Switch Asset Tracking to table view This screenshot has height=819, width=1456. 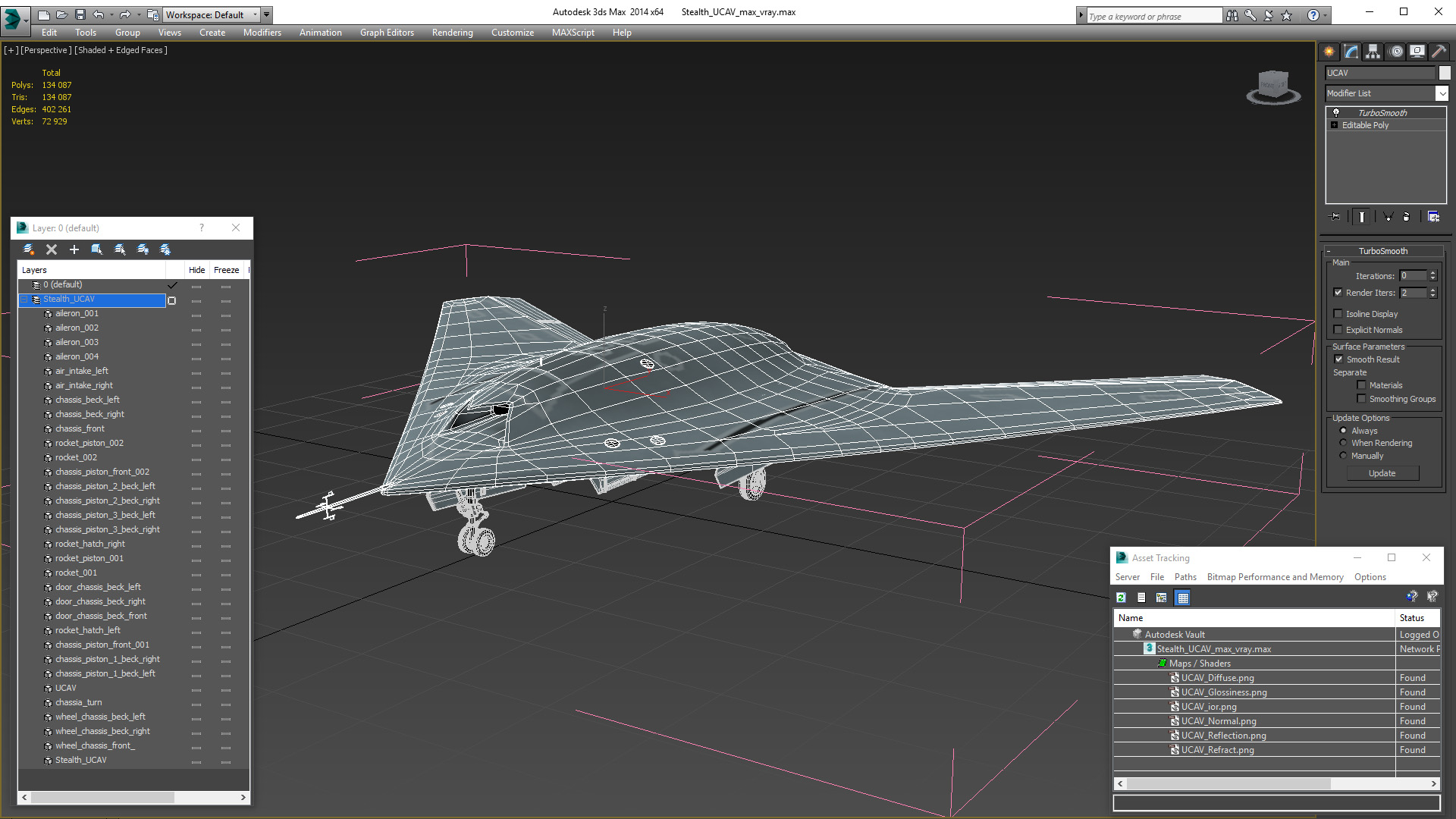coord(1182,598)
